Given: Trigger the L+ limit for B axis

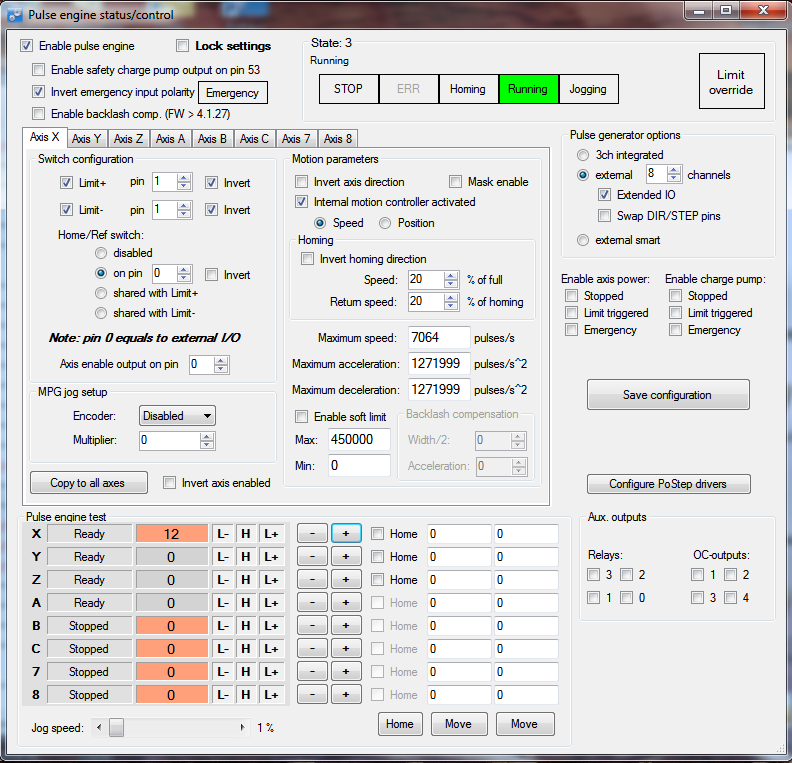Looking at the screenshot, I should click(x=271, y=626).
